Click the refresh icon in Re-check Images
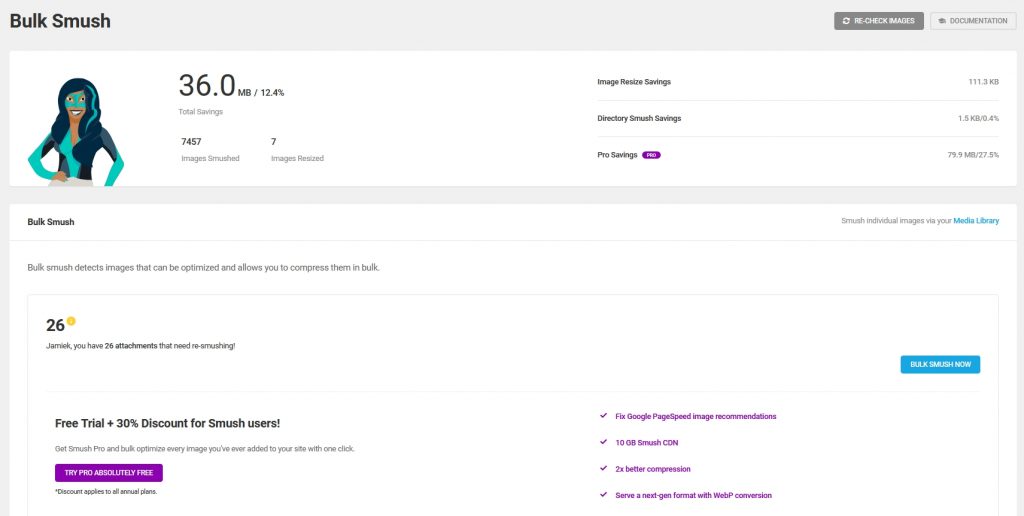Image resolution: width=1024 pixels, height=516 pixels. coord(846,21)
